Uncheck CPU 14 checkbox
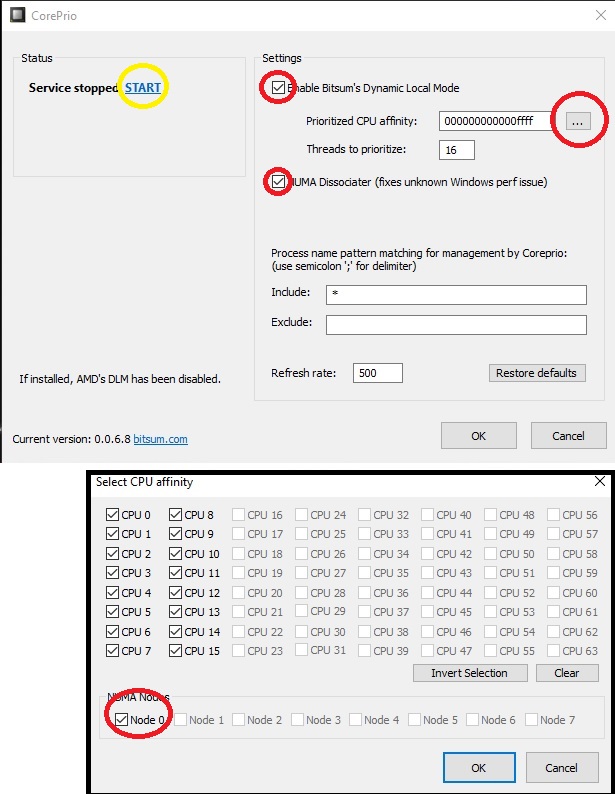The height and width of the screenshot is (794, 615). click(x=176, y=631)
